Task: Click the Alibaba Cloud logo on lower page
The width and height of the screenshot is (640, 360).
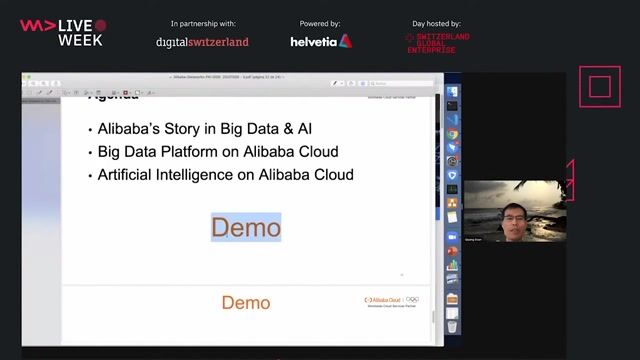Action: click(391, 302)
